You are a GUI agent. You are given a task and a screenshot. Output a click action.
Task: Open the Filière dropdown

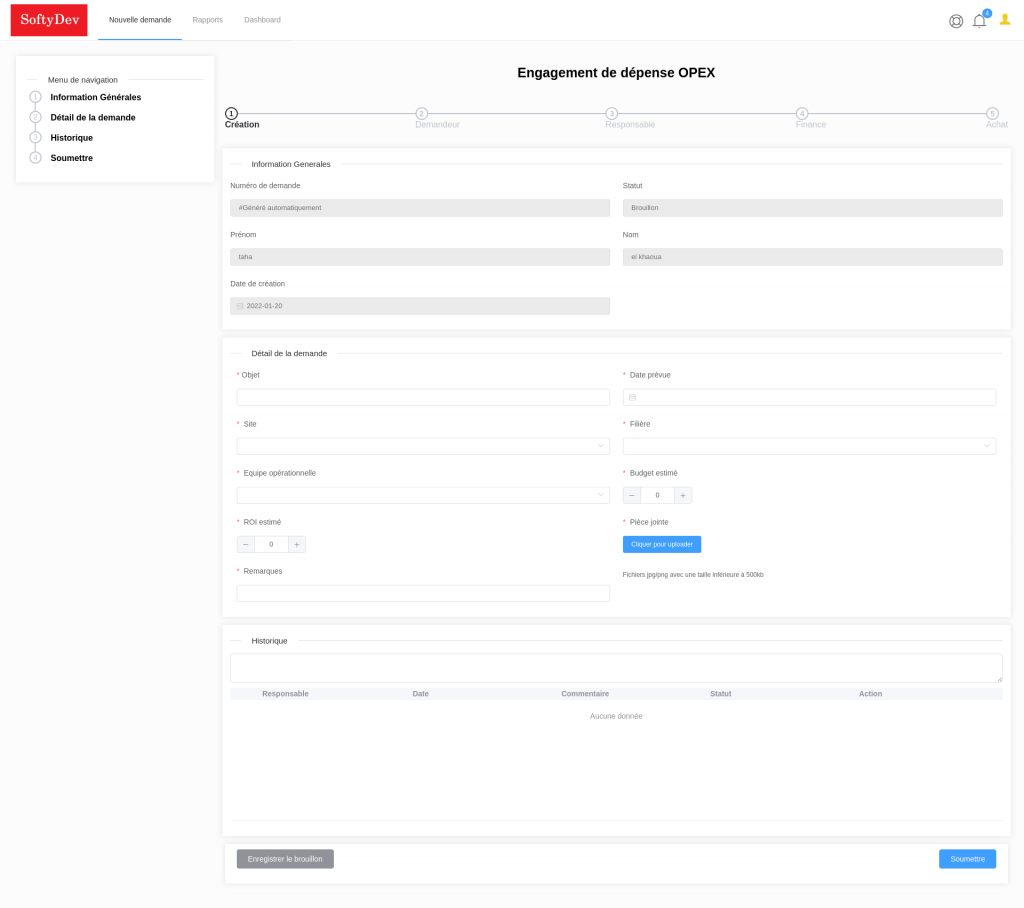[809, 446]
